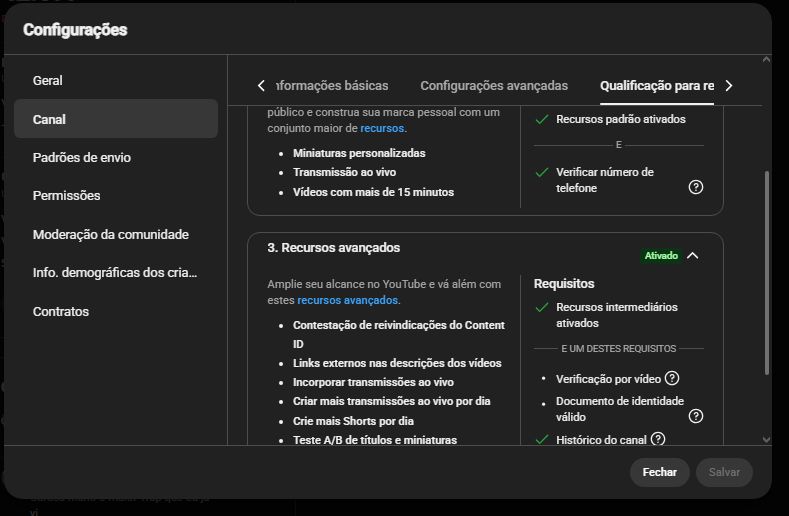Follow the recursos link
Viewport: 789px width, 516px height.
click(382, 128)
